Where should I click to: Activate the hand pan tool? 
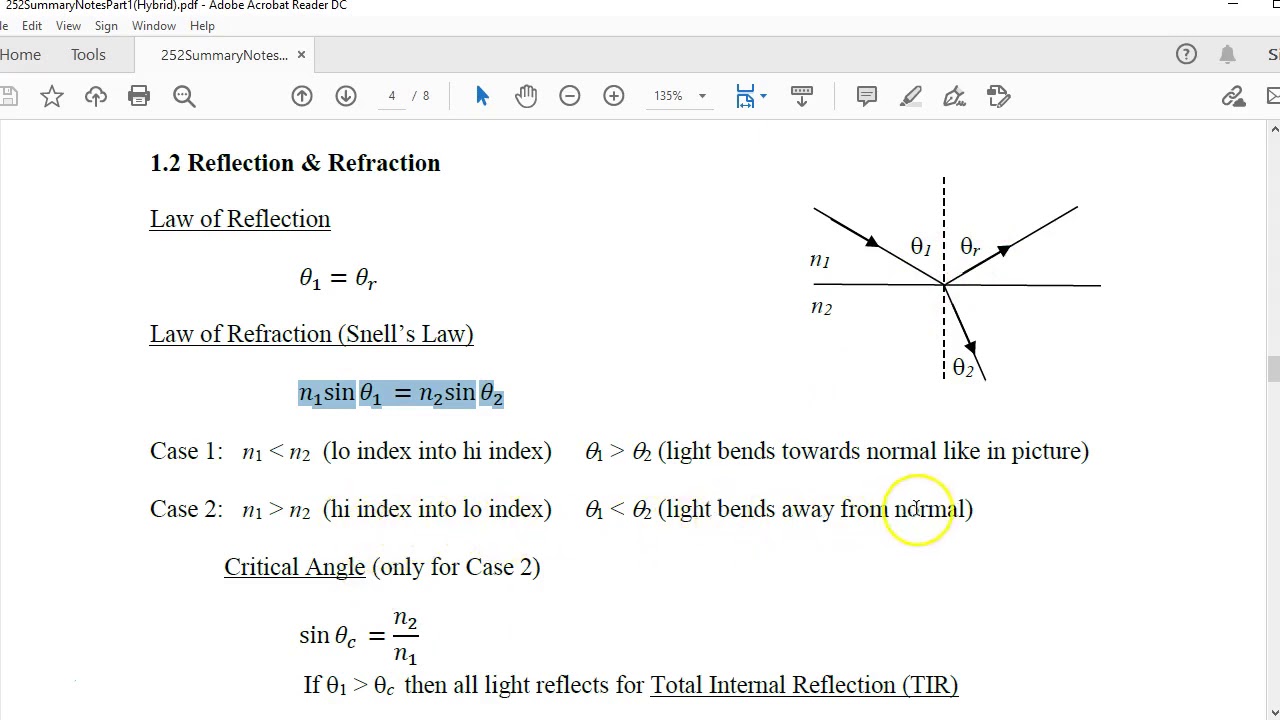pos(526,96)
